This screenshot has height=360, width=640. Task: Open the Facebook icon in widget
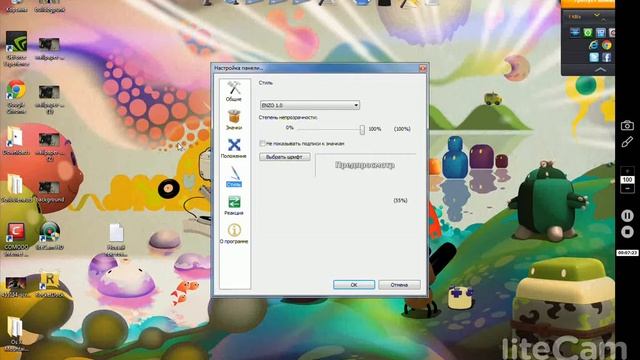tap(607, 58)
